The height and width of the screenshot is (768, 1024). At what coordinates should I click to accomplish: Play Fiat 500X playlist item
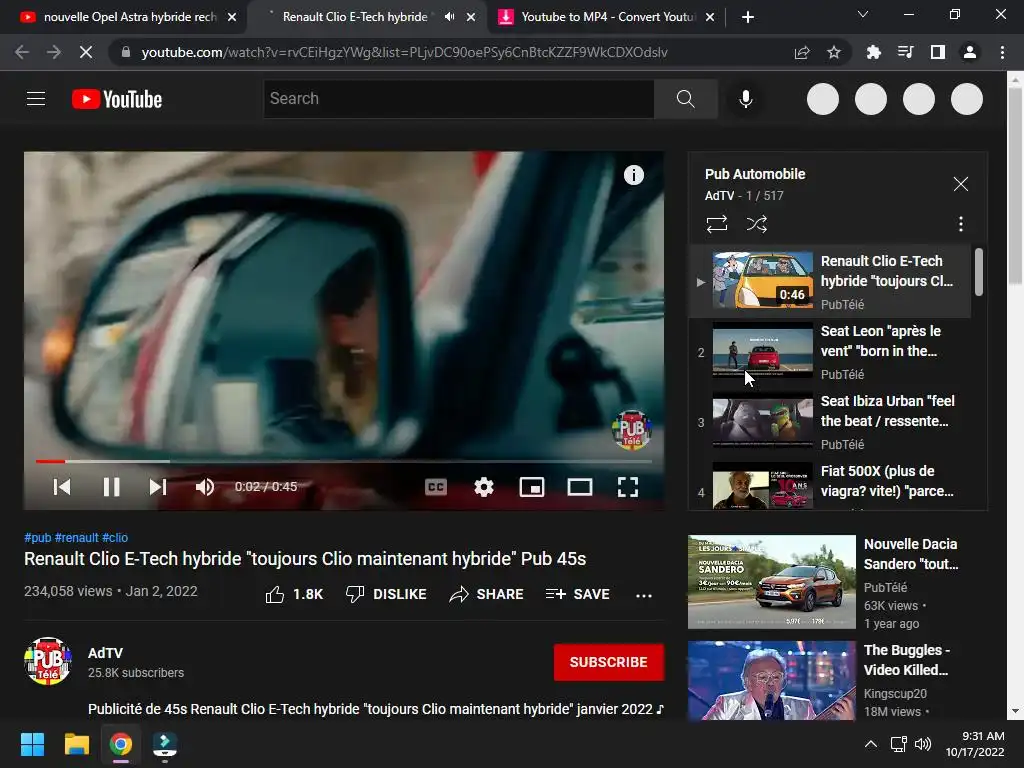coord(830,485)
